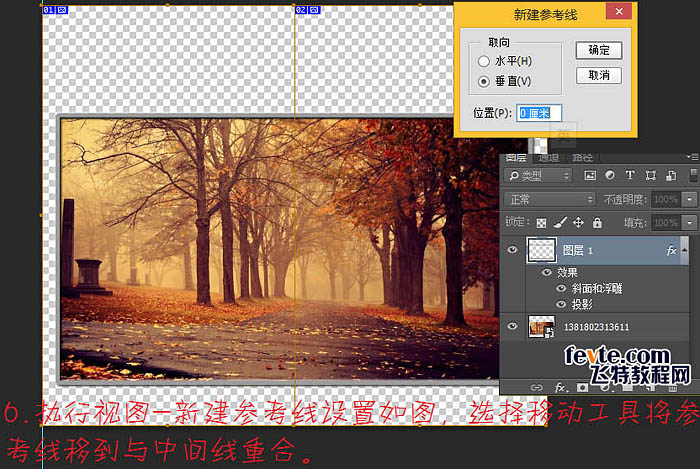The image size is (700, 469).
Task: Hide the 图层 1 layer visibility eye
Action: click(x=512, y=250)
